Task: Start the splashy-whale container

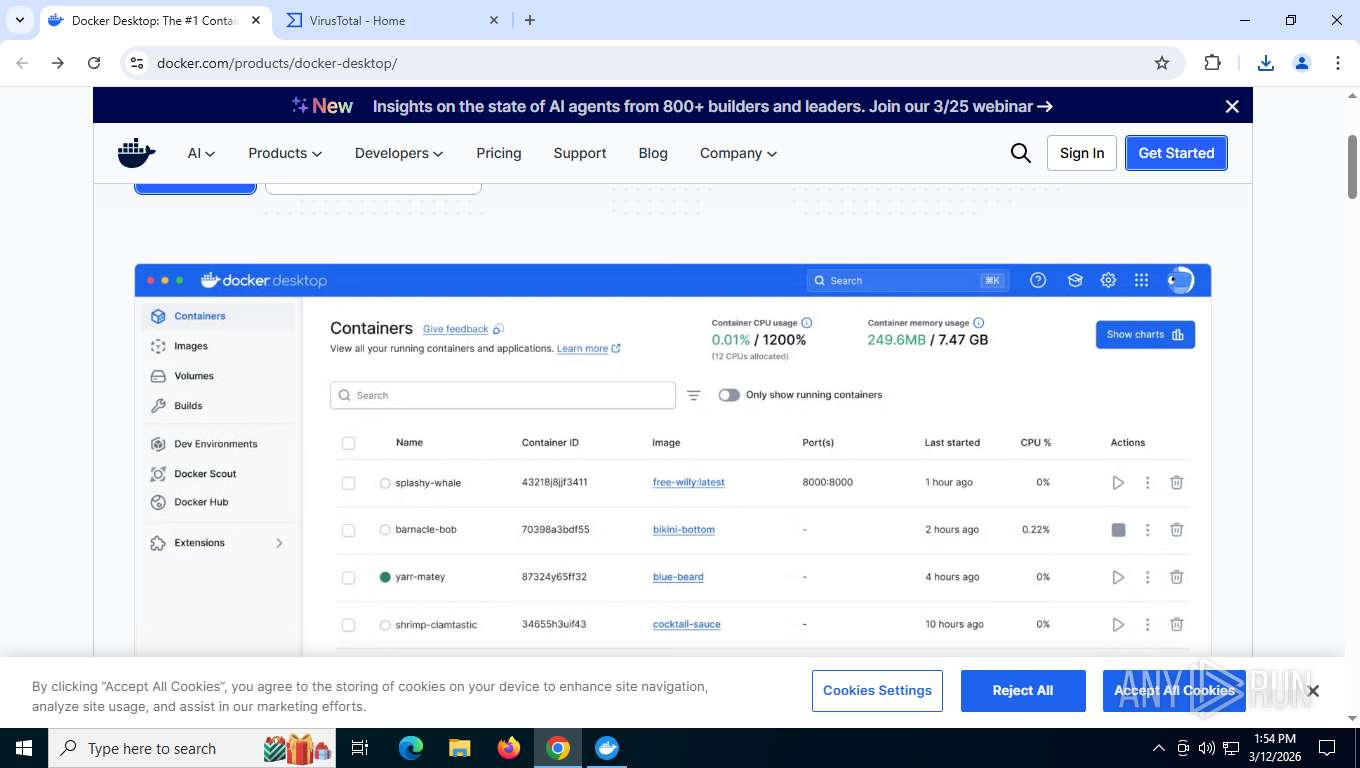Action: [x=1118, y=483]
